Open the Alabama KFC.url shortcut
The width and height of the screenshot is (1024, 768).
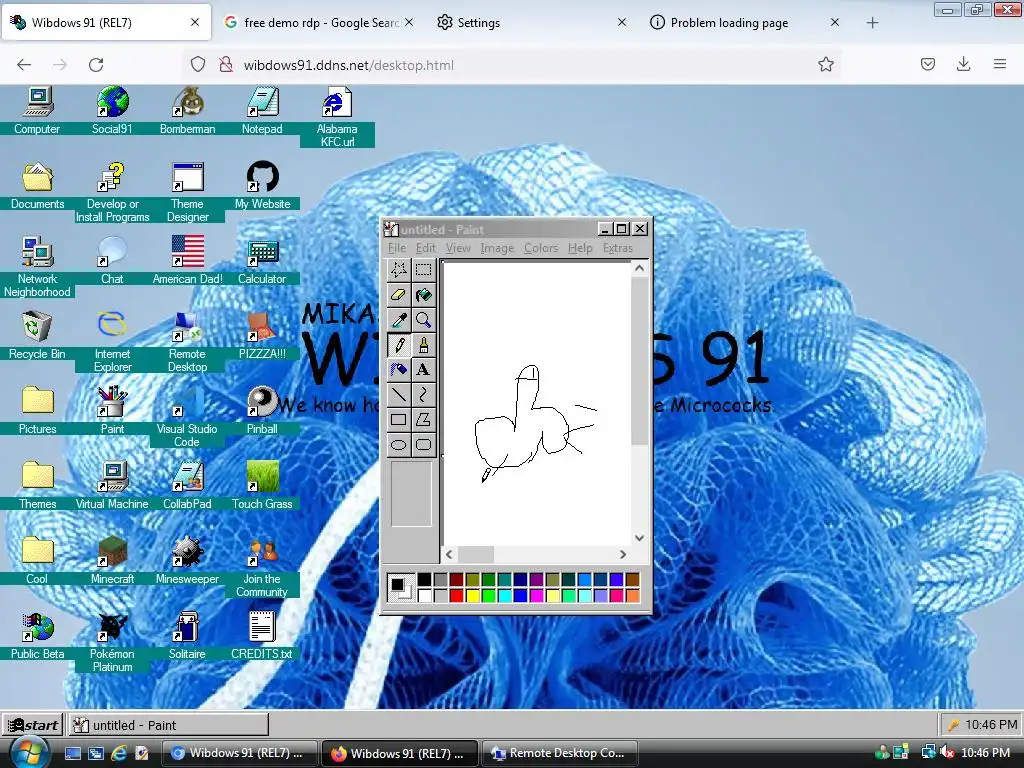click(337, 117)
